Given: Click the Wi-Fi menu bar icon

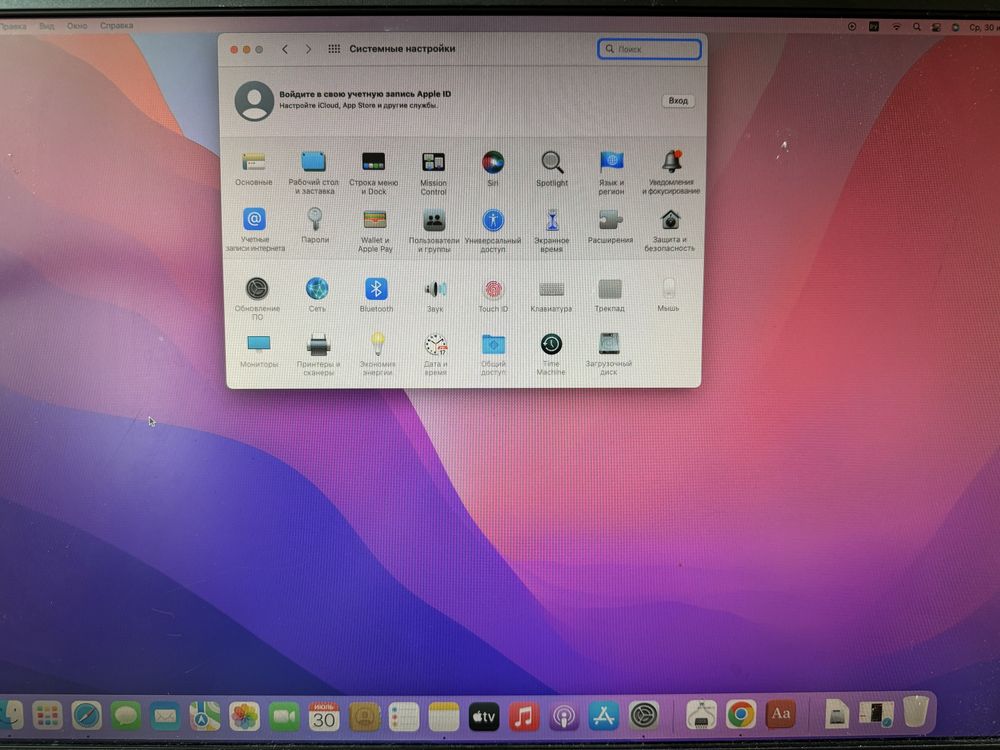Looking at the screenshot, I should pyautogui.click(x=896, y=27).
